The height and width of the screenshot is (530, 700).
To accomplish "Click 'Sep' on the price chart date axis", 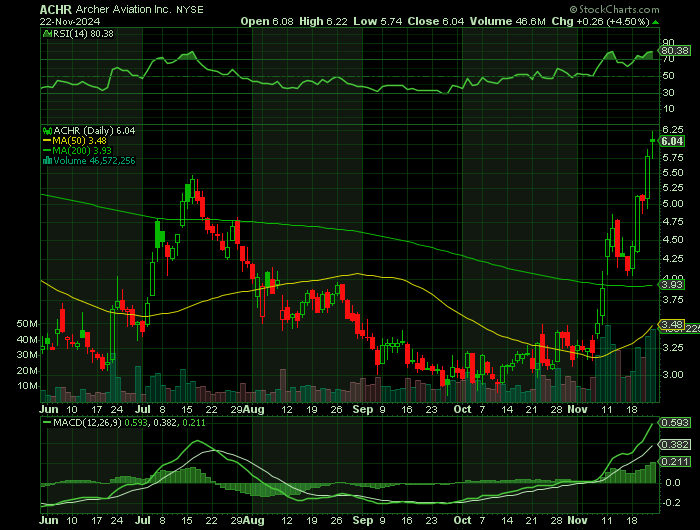I will (x=362, y=409).
